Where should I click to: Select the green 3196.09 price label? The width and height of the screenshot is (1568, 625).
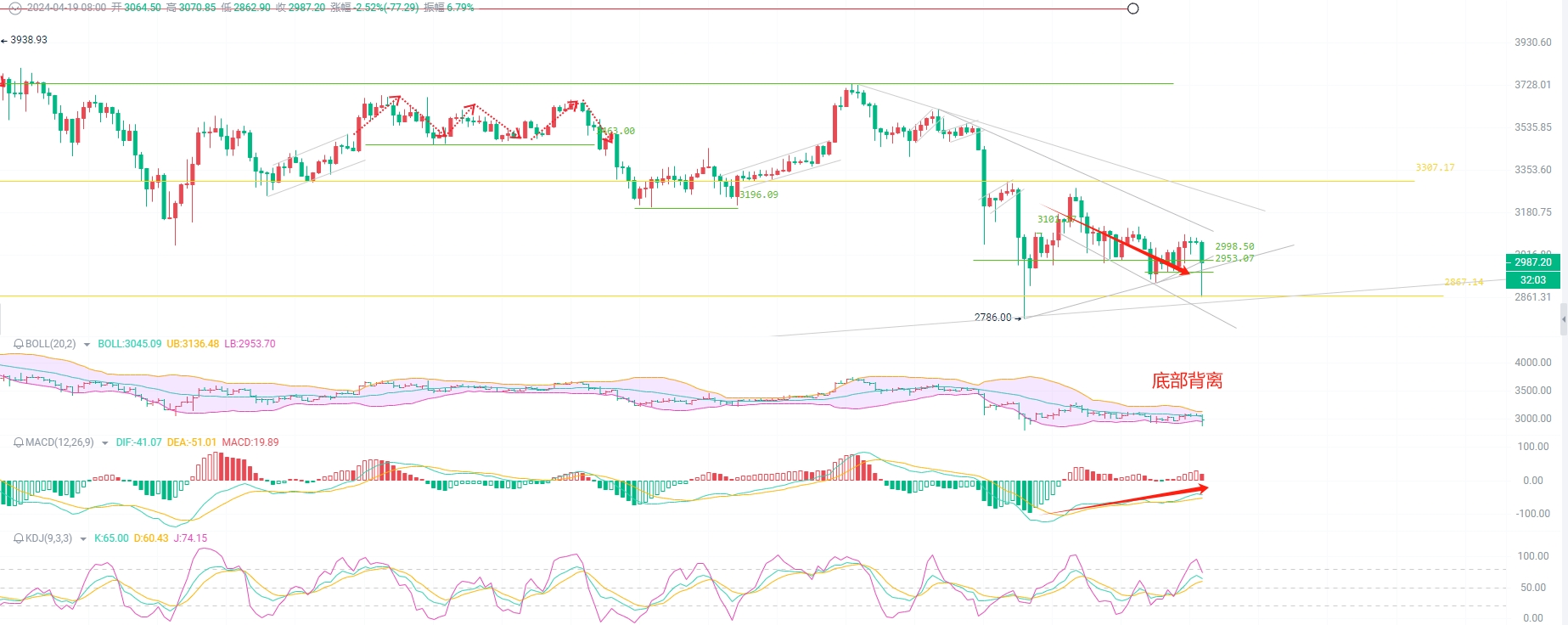coord(758,194)
